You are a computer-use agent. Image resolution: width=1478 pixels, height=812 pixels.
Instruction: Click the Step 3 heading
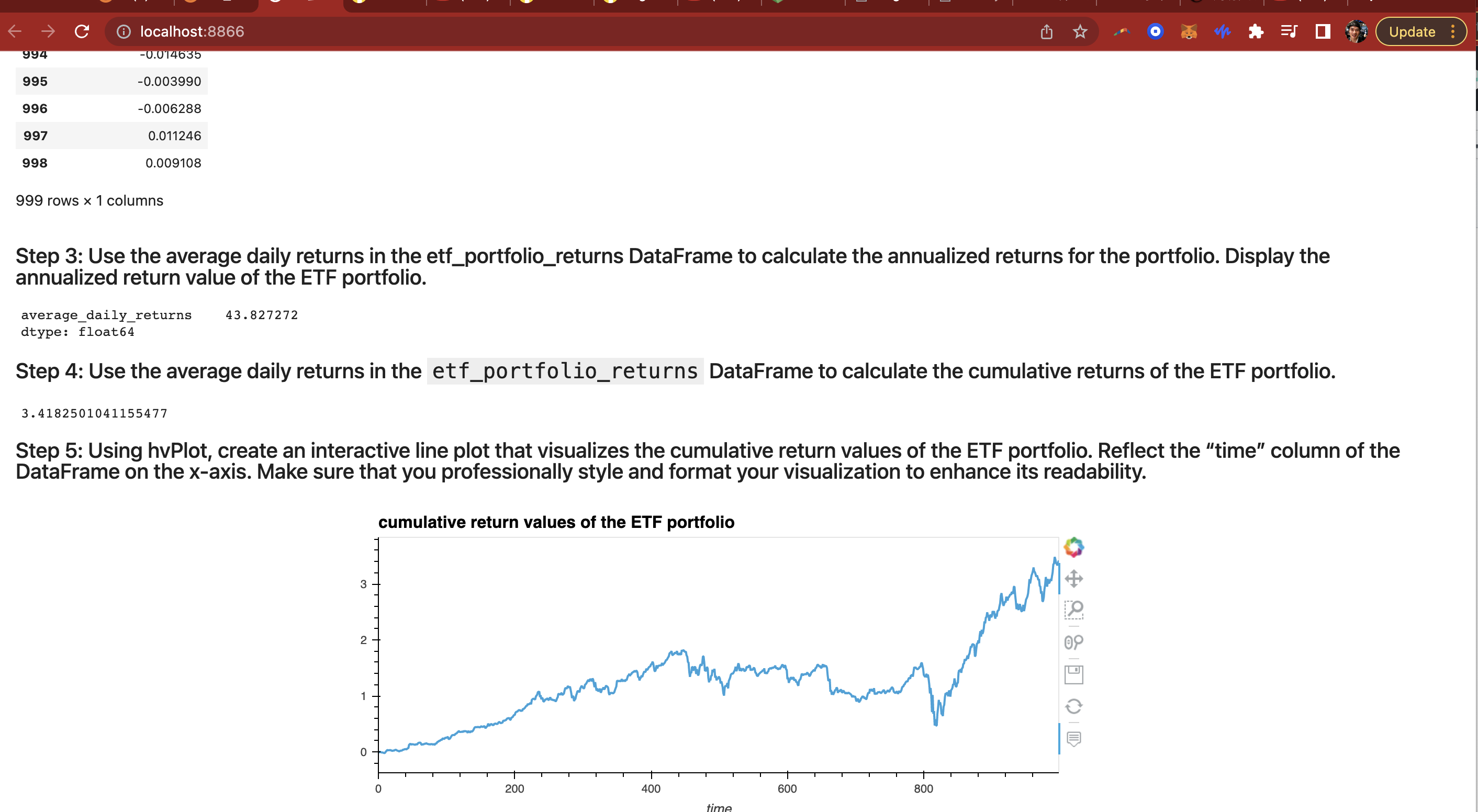[673, 267]
